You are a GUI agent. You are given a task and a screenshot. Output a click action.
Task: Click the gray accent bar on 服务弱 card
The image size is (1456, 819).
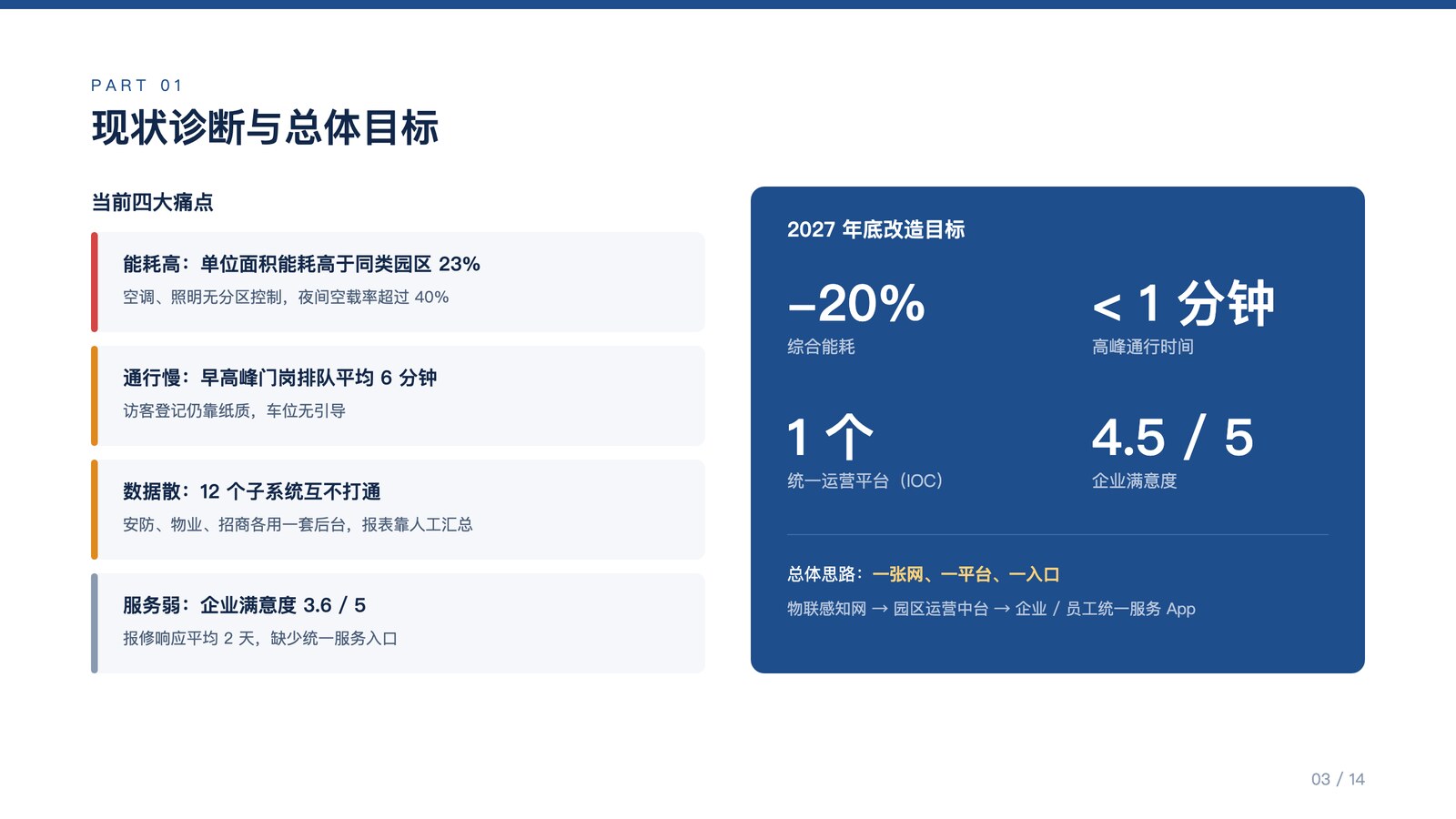coord(94,623)
